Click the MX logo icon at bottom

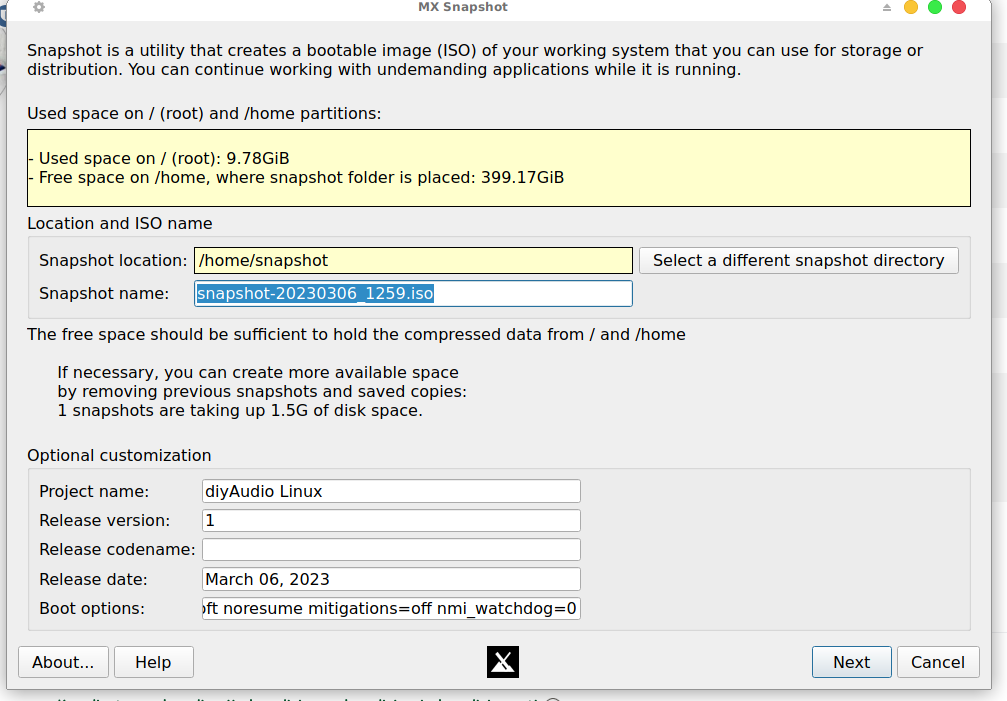point(503,662)
